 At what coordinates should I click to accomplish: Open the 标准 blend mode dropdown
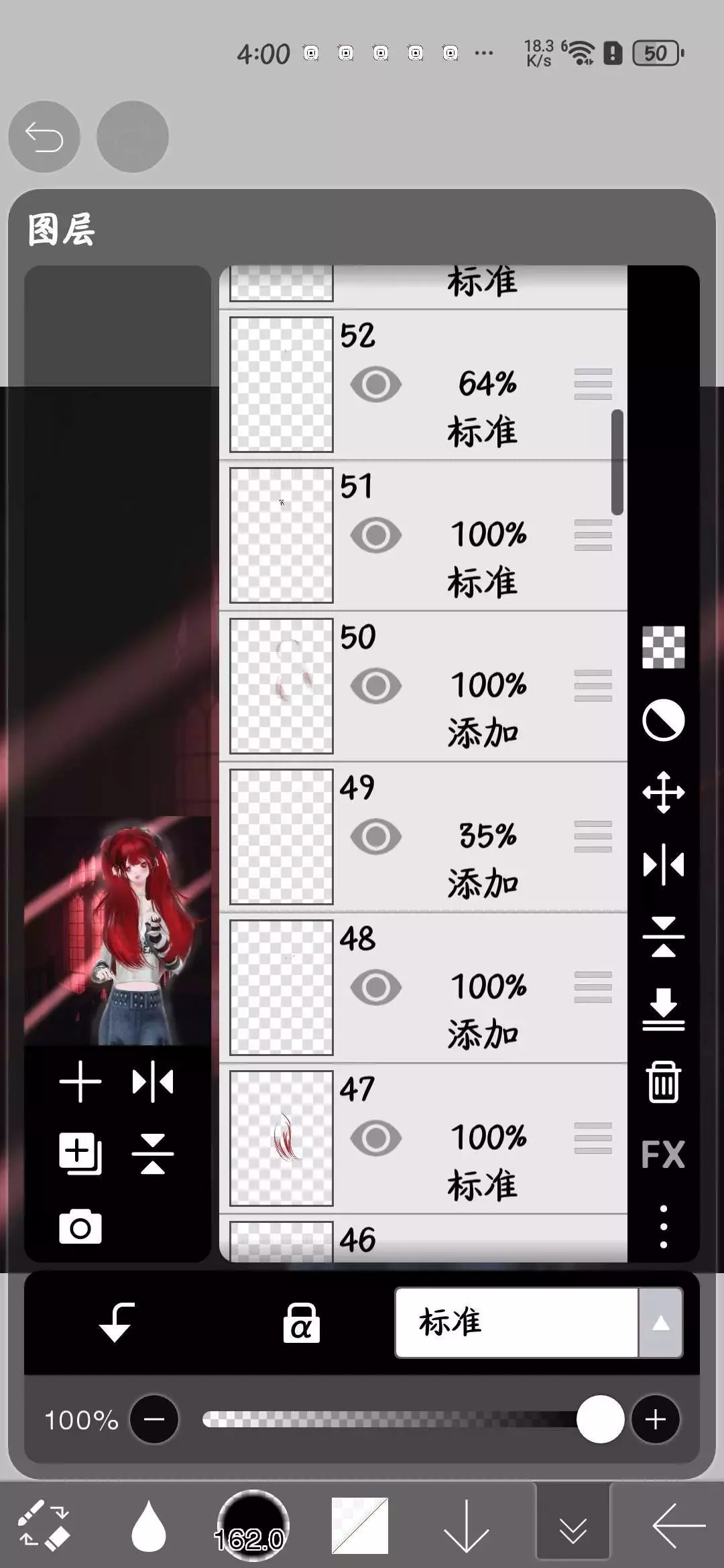[516, 1322]
